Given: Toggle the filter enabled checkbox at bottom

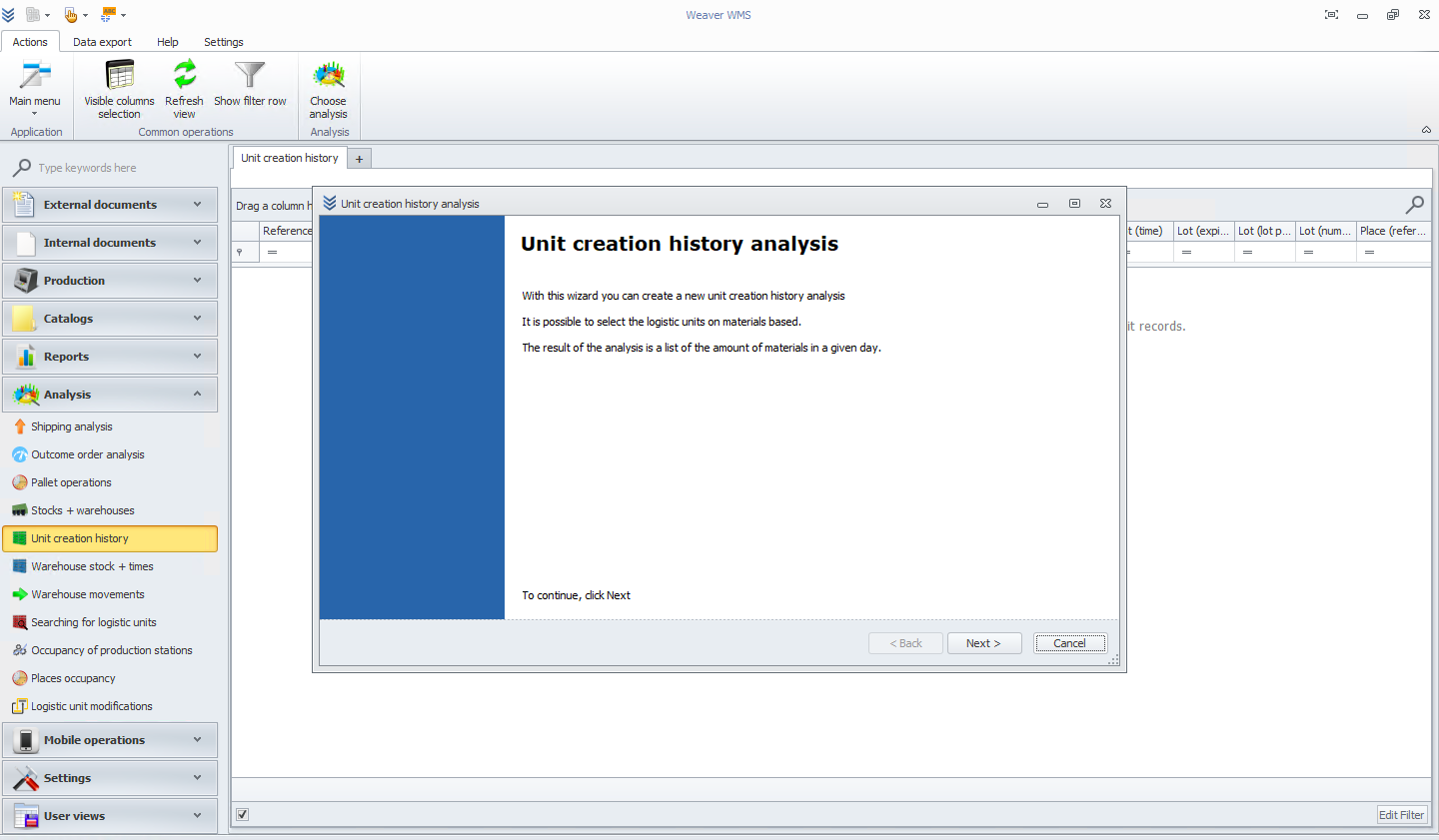Looking at the screenshot, I should click(242, 815).
